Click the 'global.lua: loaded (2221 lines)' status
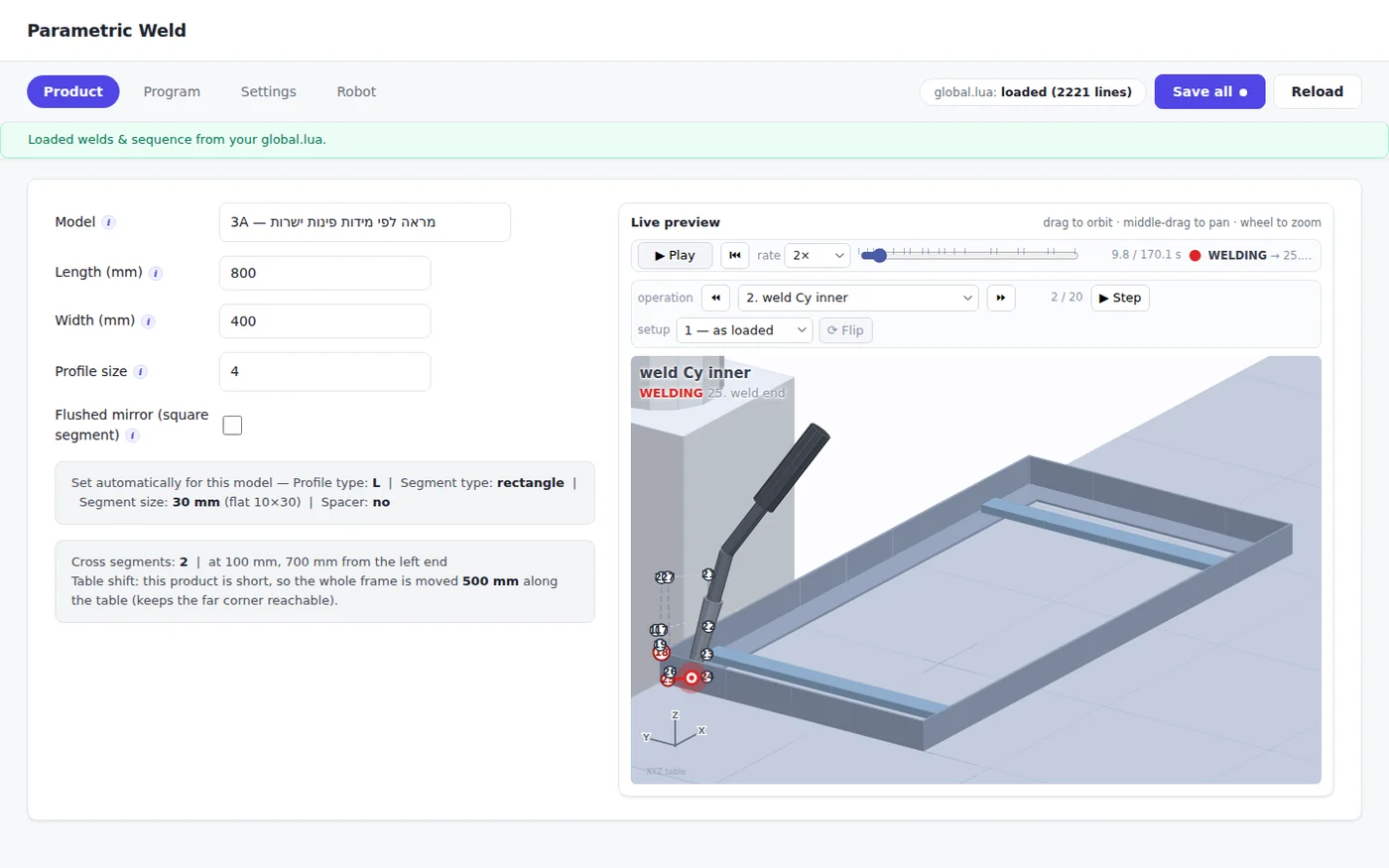 pyautogui.click(x=1033, y=92)
